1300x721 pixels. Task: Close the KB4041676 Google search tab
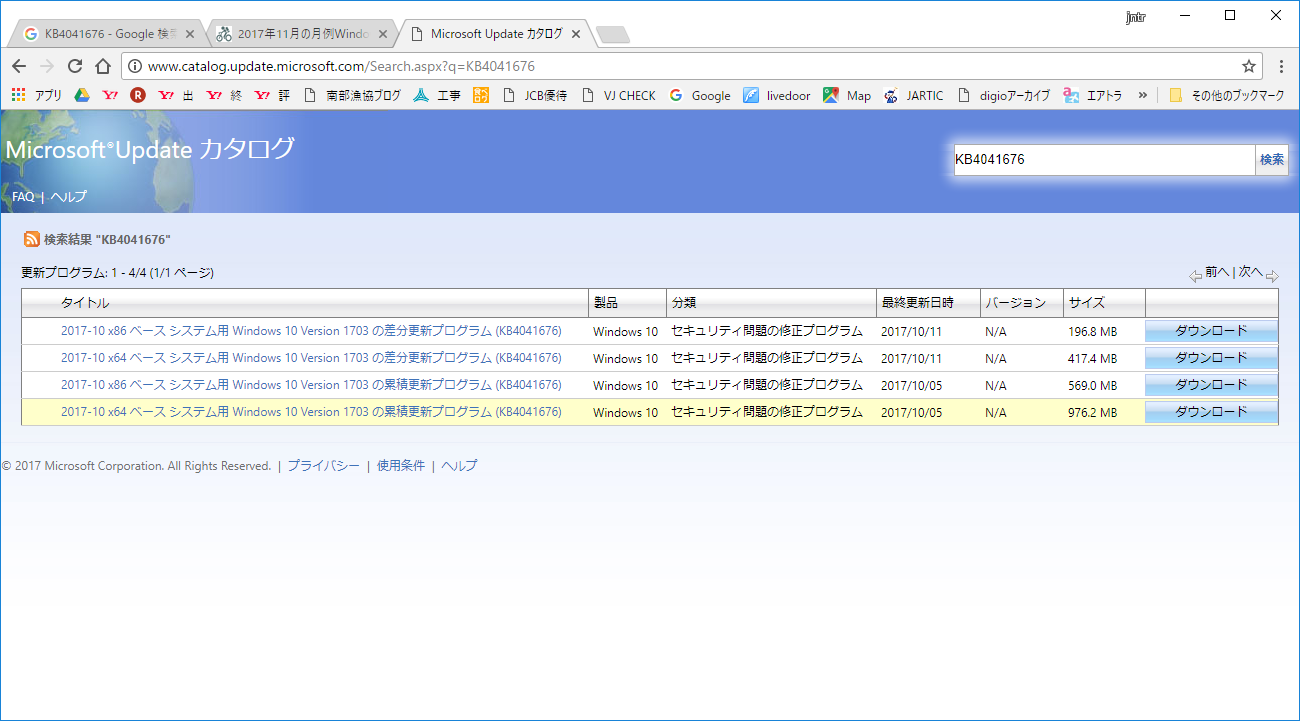click(x=190, y=34)
